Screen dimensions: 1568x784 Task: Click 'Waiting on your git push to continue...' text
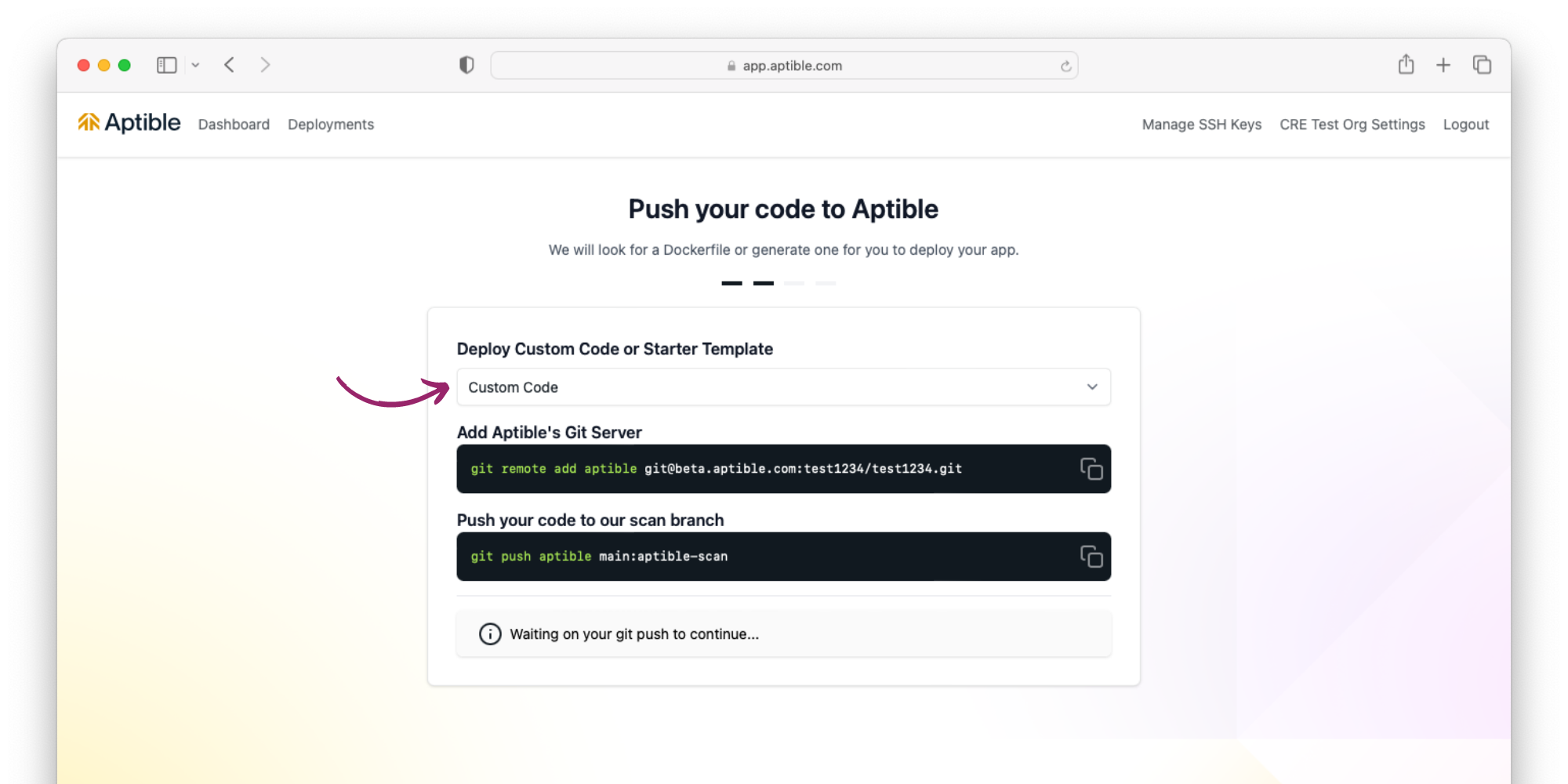tap(634, 634)
